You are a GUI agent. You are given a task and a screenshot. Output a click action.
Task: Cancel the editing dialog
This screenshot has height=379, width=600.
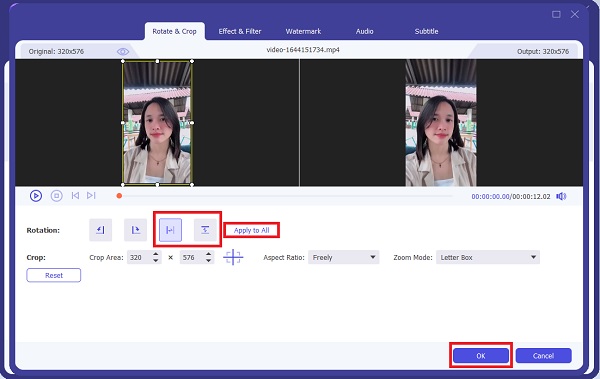(543, 356)
